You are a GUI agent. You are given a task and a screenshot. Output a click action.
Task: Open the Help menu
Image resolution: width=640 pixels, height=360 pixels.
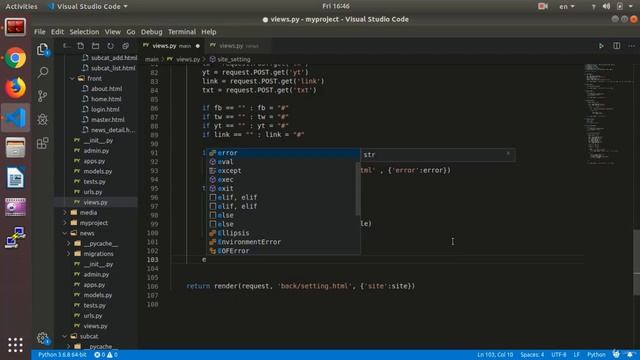(209, 32)
